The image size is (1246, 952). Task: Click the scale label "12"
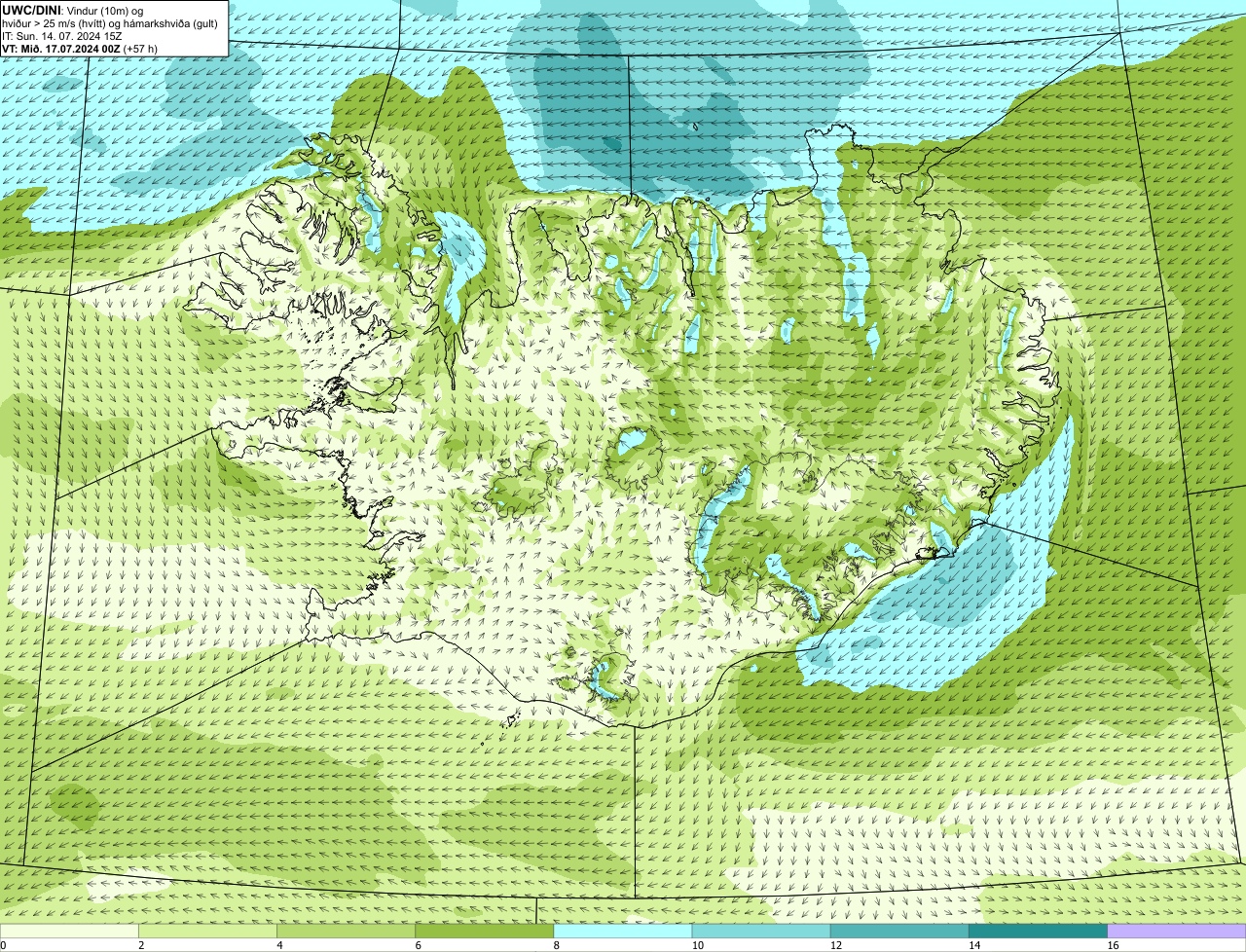tap(835, 945)
